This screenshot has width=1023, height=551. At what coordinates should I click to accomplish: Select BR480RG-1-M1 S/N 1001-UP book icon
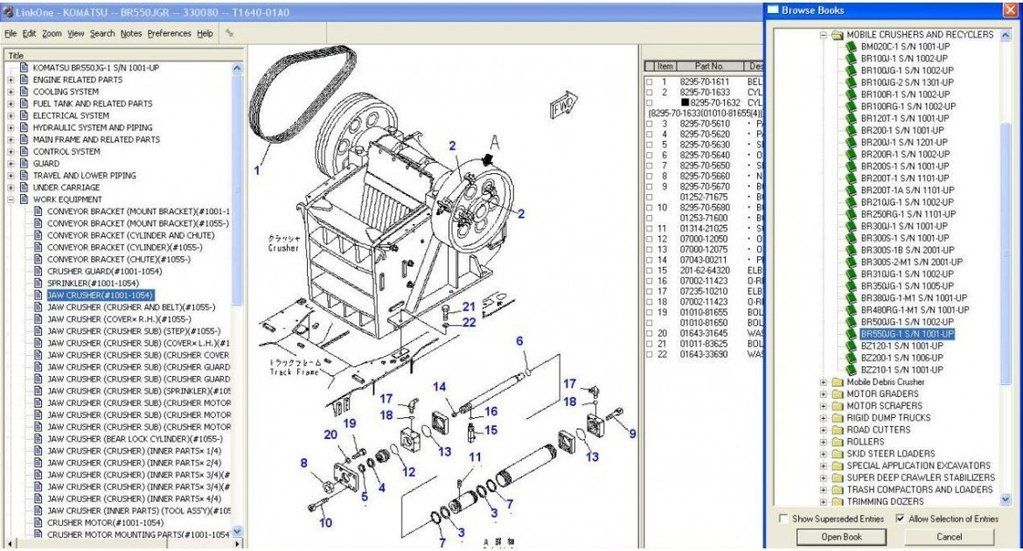click(851, 310)
